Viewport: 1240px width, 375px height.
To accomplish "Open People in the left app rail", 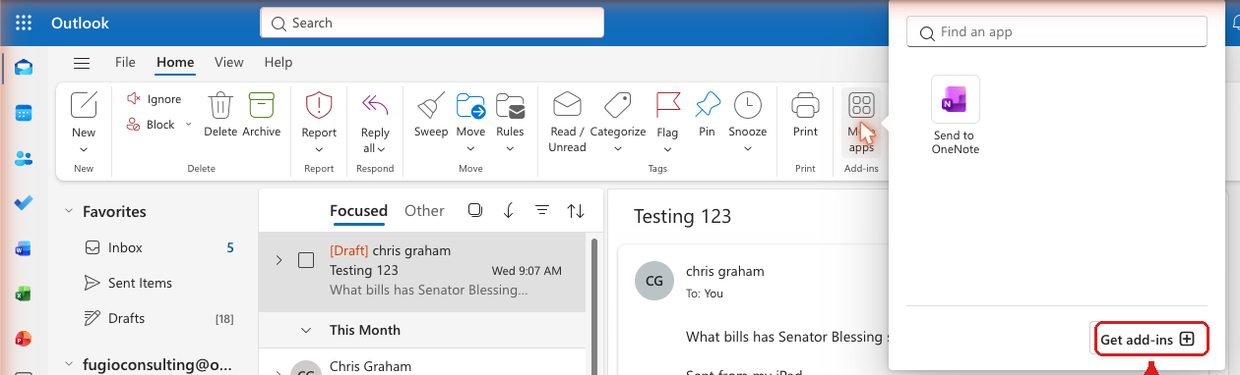I will (x=24, y=158).
